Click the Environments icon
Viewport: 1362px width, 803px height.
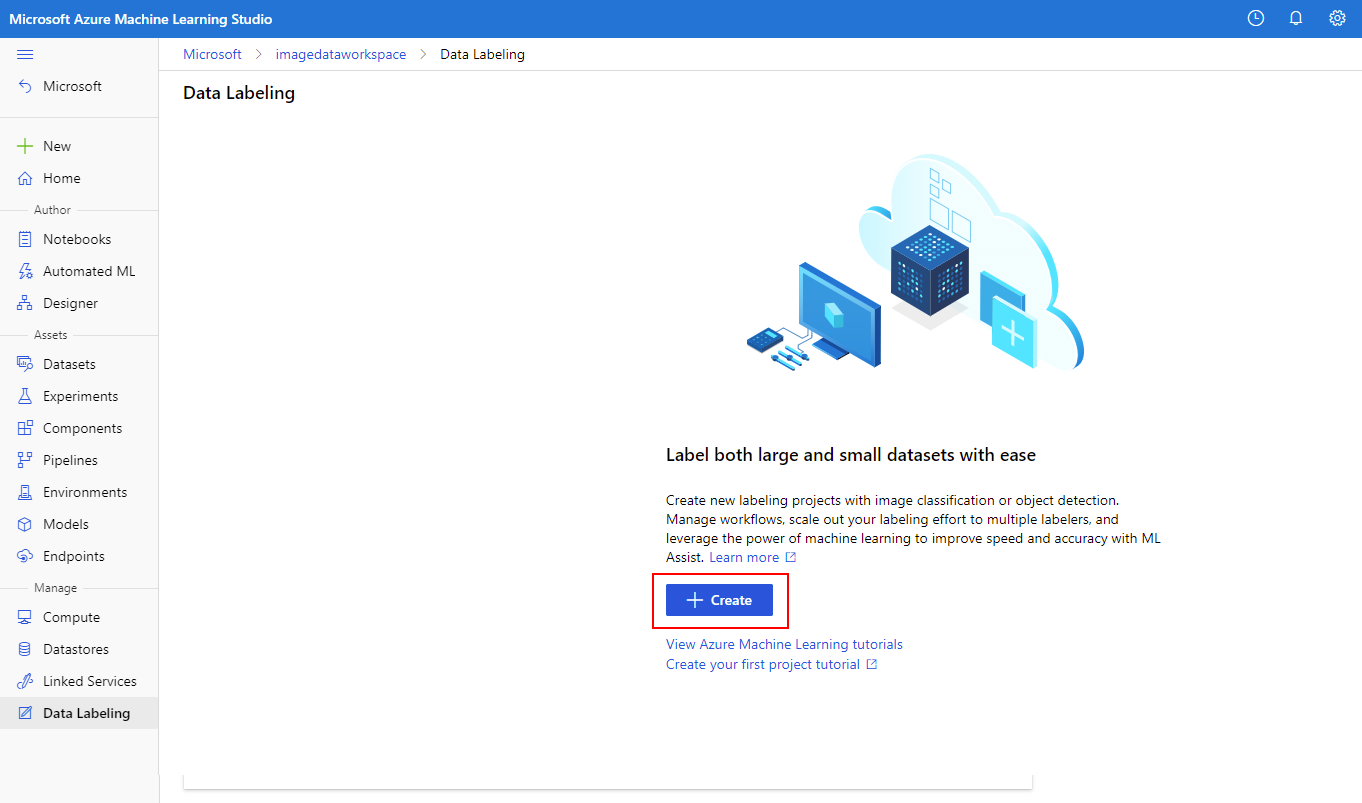click(25, 492)
